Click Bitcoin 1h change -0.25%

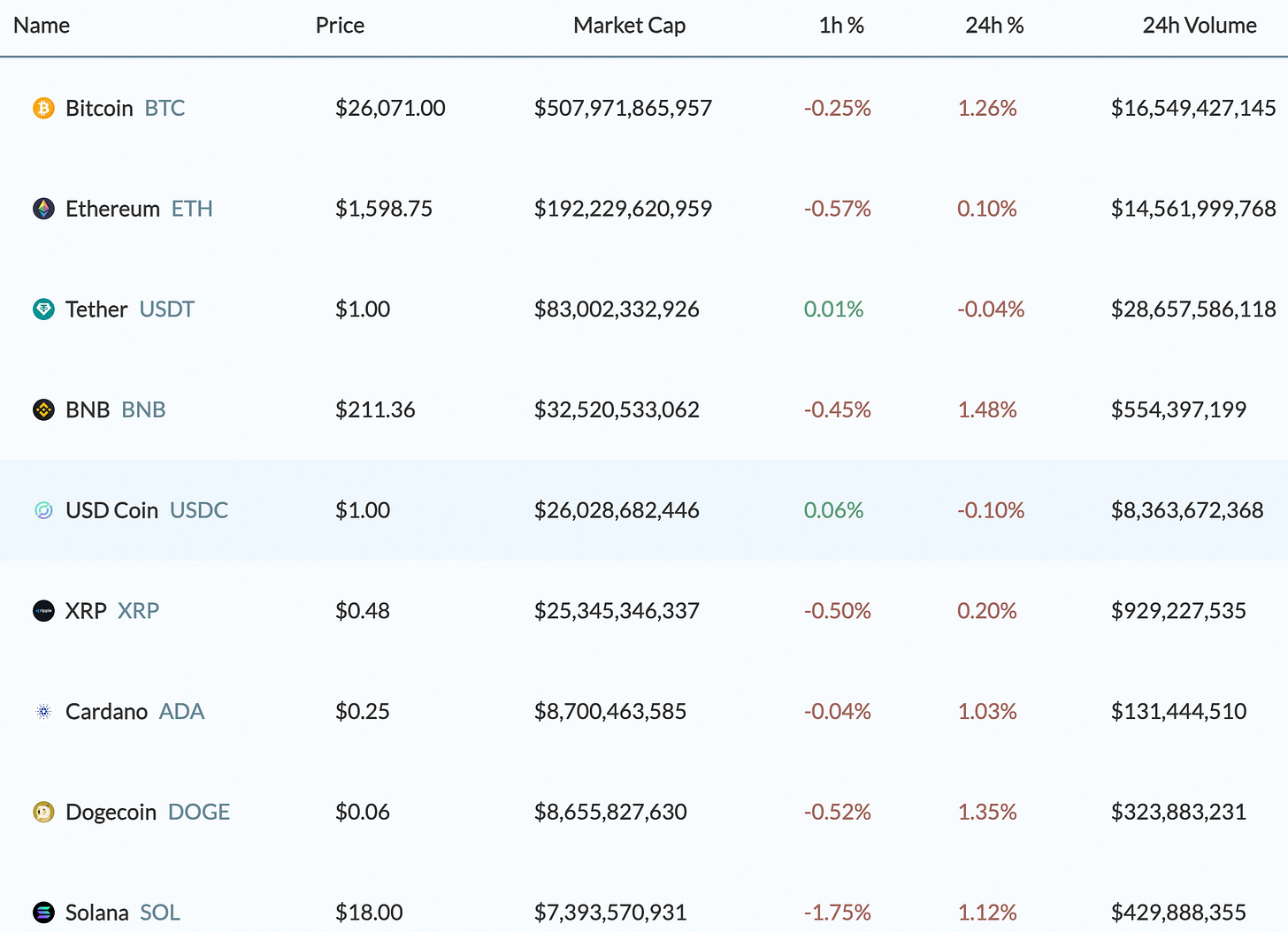click(x=838, y=108)
